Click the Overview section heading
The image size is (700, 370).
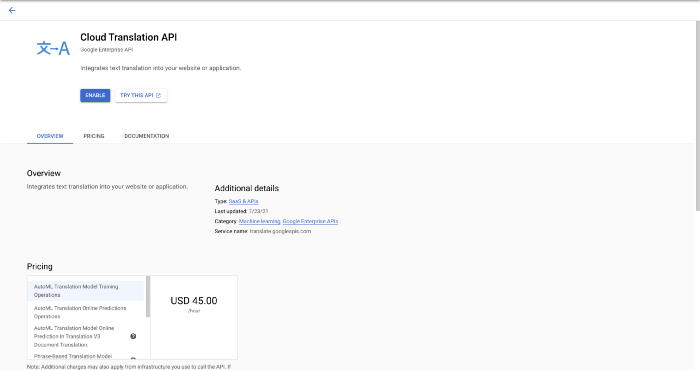coord(44,173)
